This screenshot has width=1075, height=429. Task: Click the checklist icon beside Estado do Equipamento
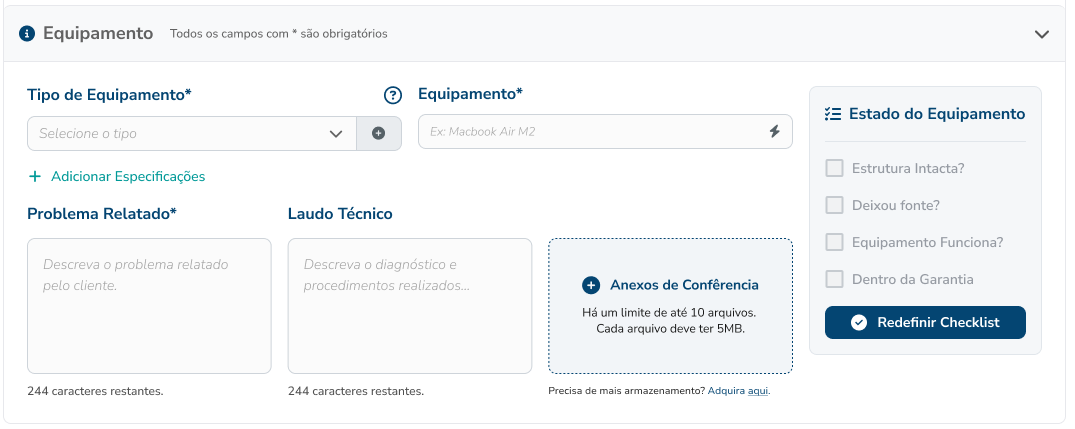click(x=833, y=114)
